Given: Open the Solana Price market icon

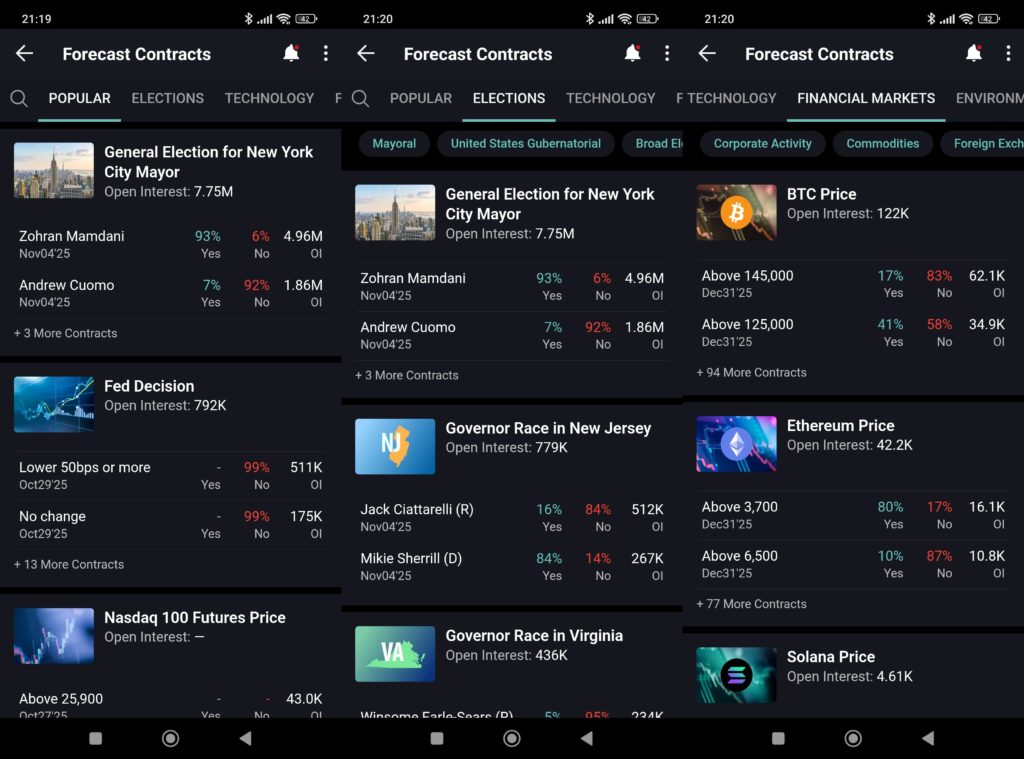Looking at the screenshot, I should [737, 674].
